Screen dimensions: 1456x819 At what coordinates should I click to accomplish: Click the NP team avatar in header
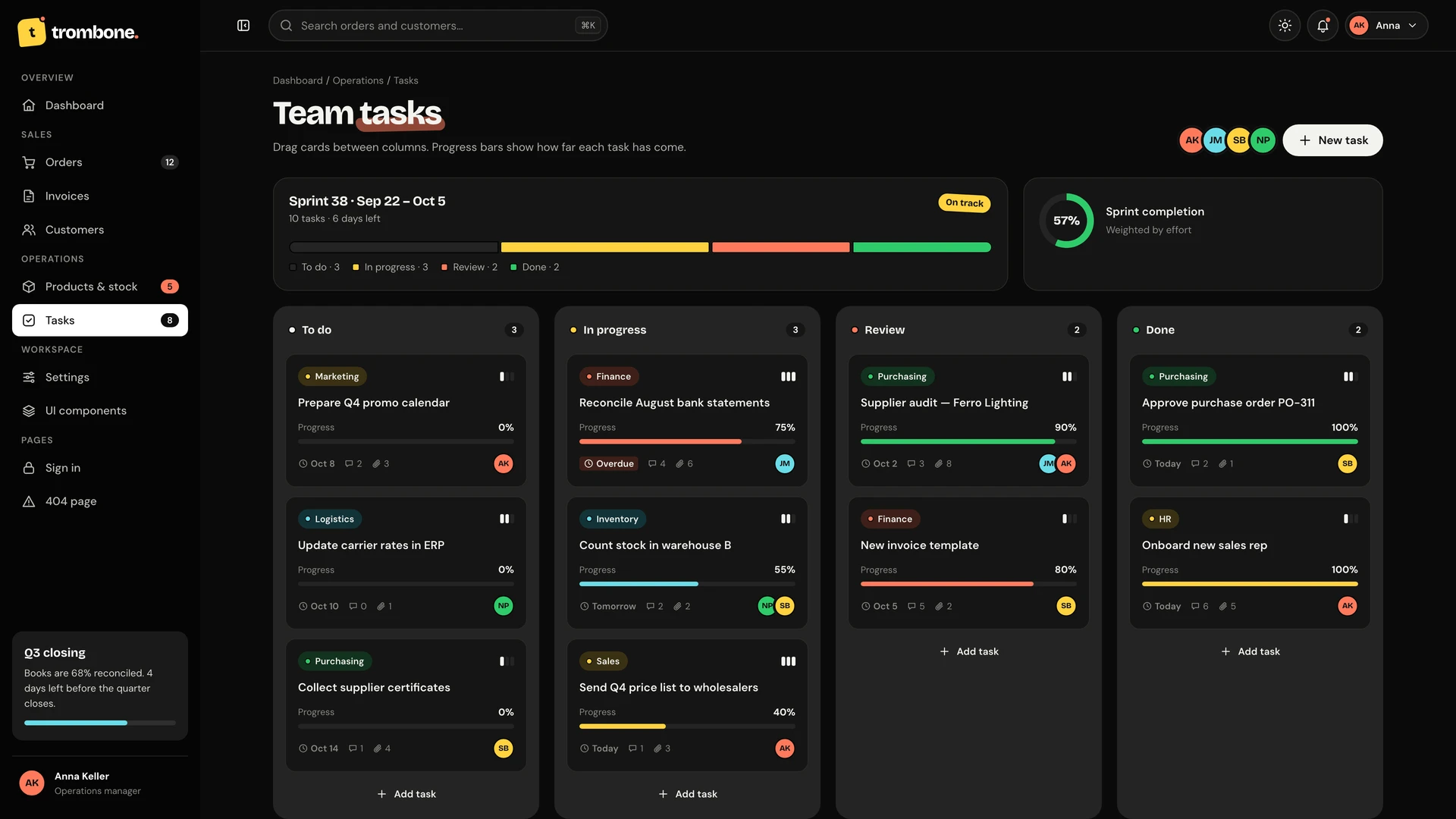(x=1263, y=140)
